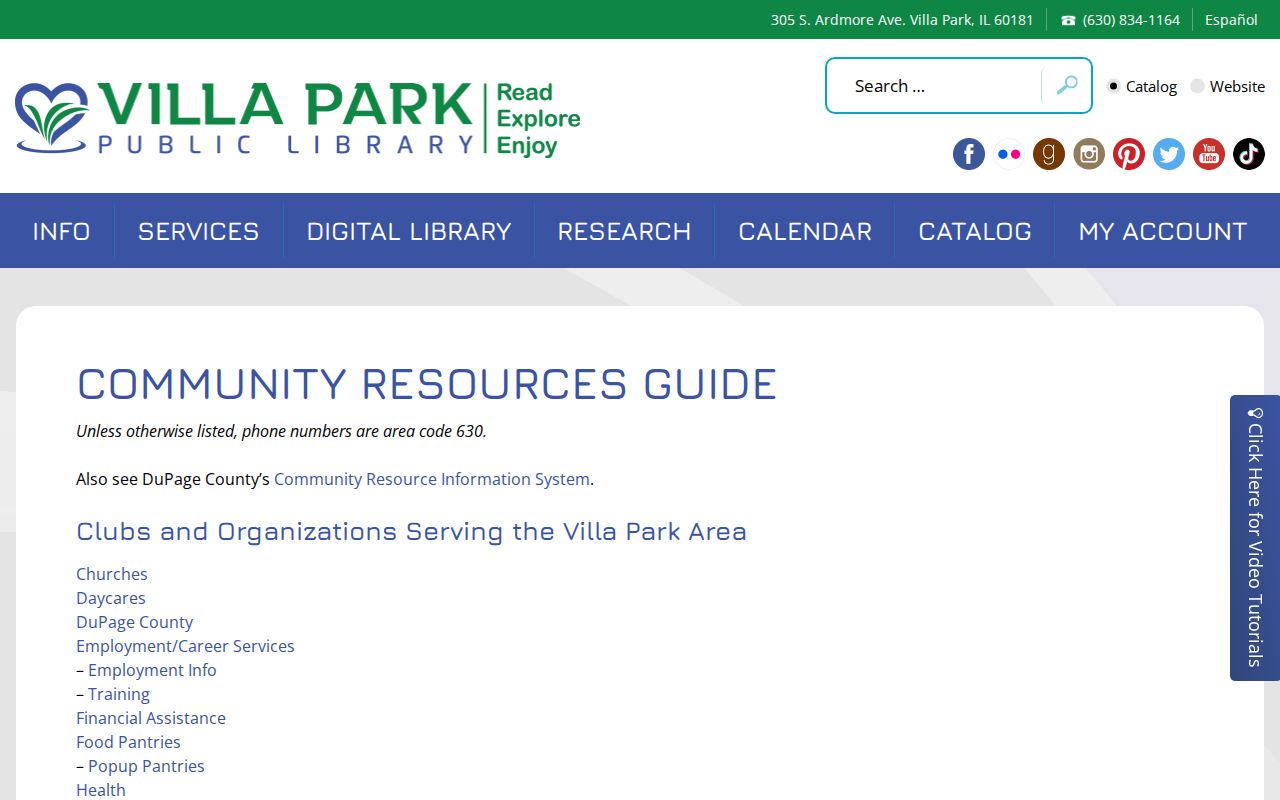Open the Food Pantries link
This screenshot has height=800, width=1280.
(x=128, y=742)
